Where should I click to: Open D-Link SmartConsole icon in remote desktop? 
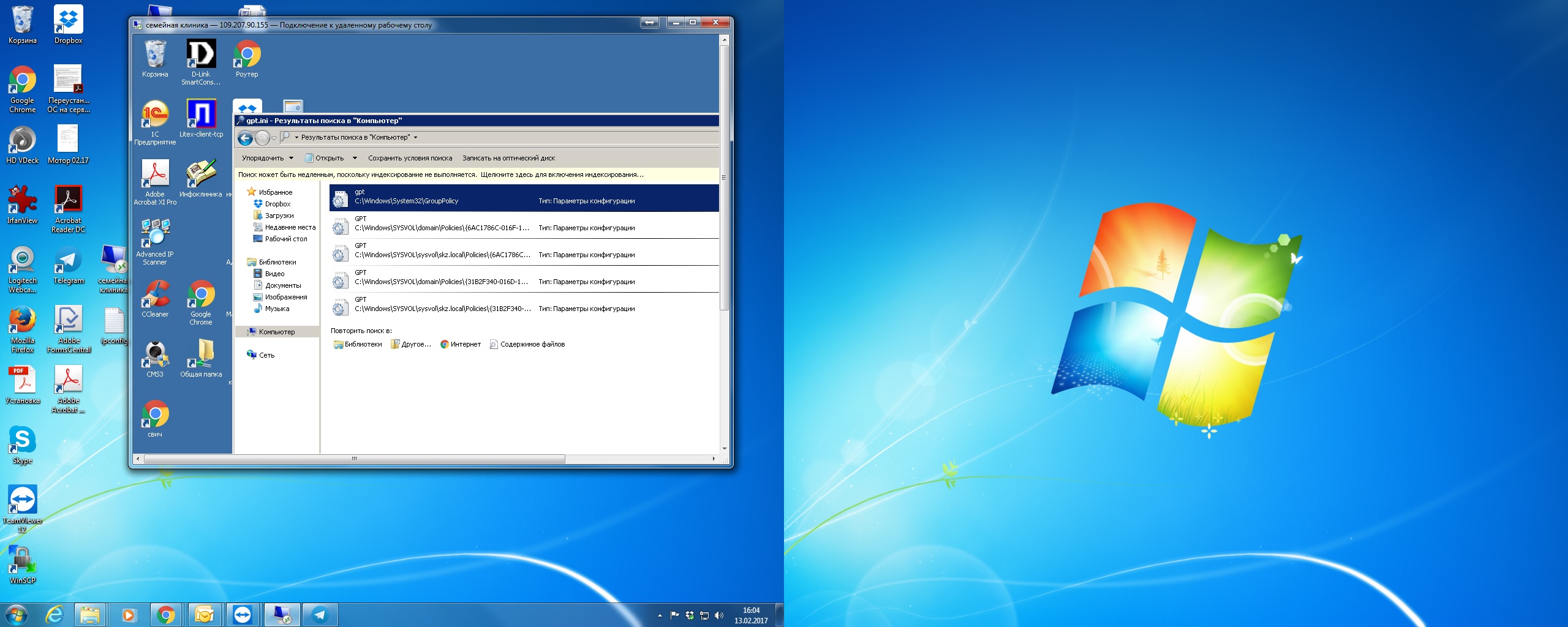201,62
